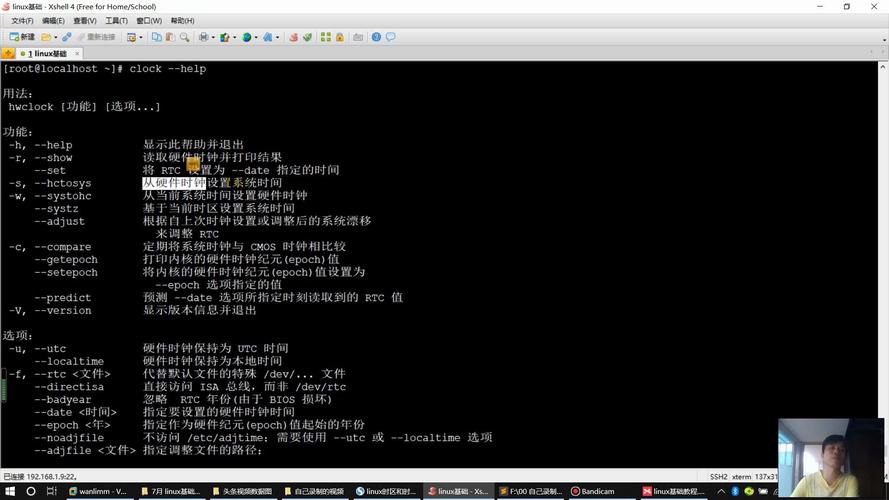Click the padlock lock-screen icon

340,37
